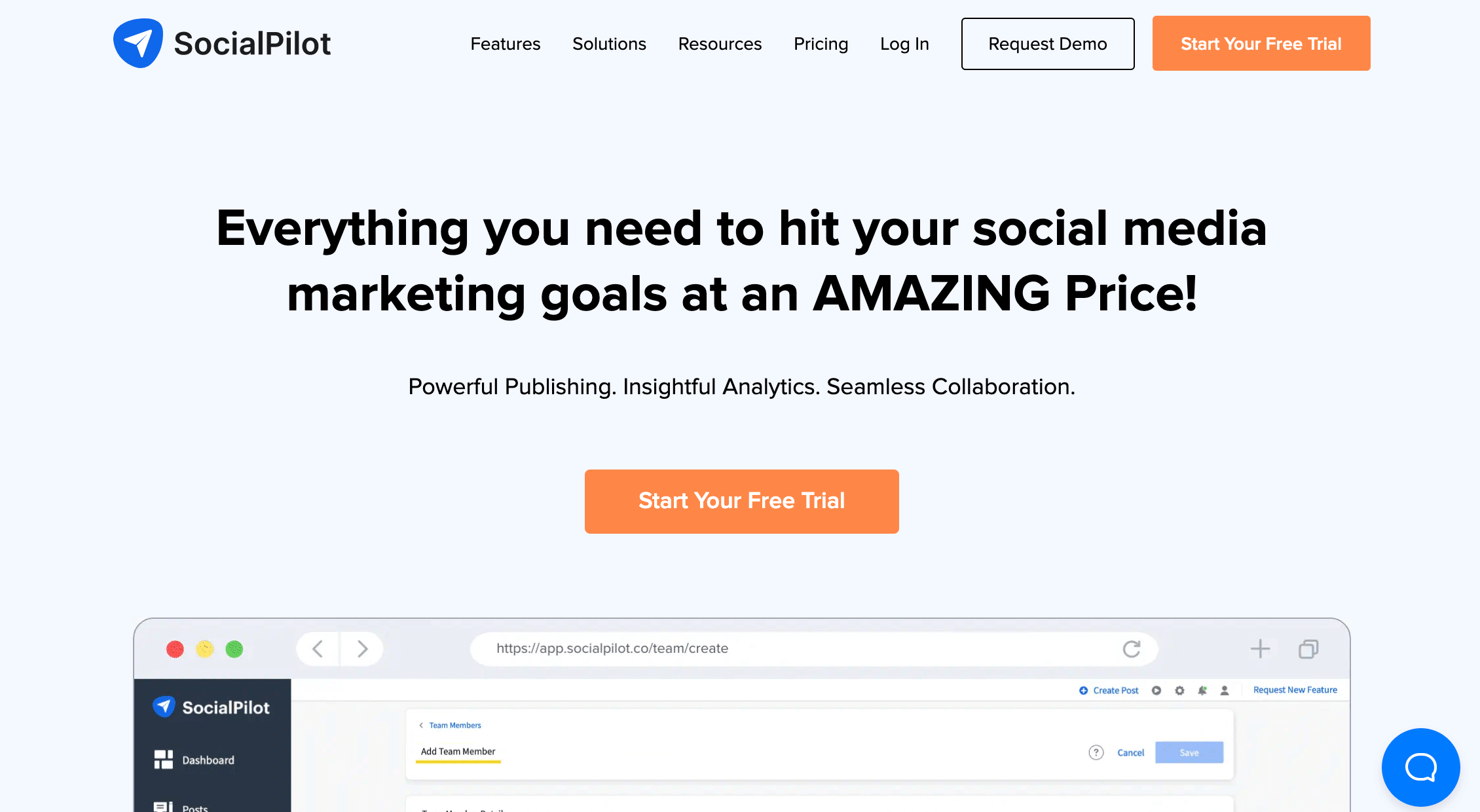This screenshot has width=1480, height=812.
Task: Open the live chat bubble
Action: [1420, 767]
